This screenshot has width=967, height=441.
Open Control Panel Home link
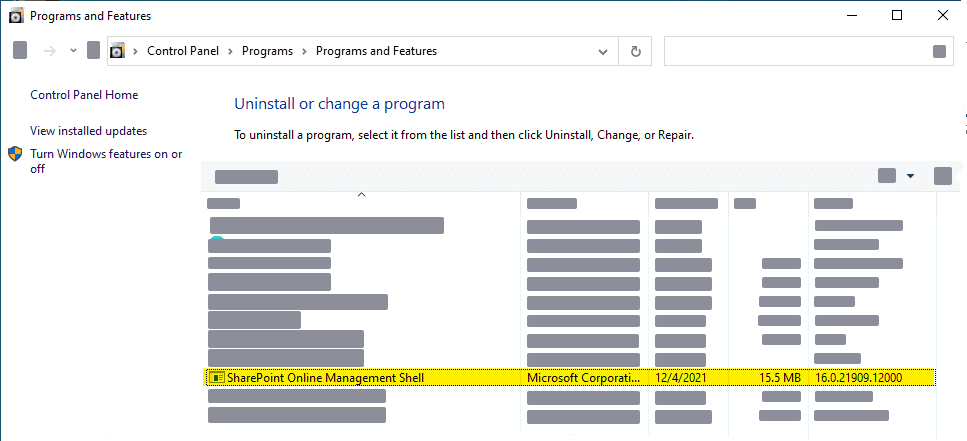pos(84,95)
